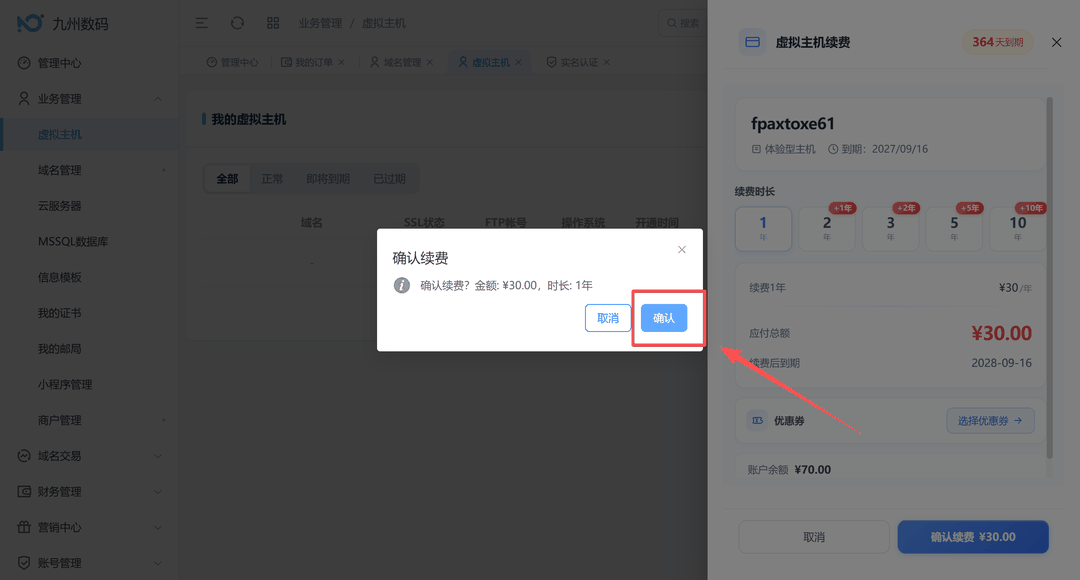Image resolution: width=1080 pixels, height=580 pixels.
Task: Click the 取消 button in confirm dialog
Action: pos(608,318)
